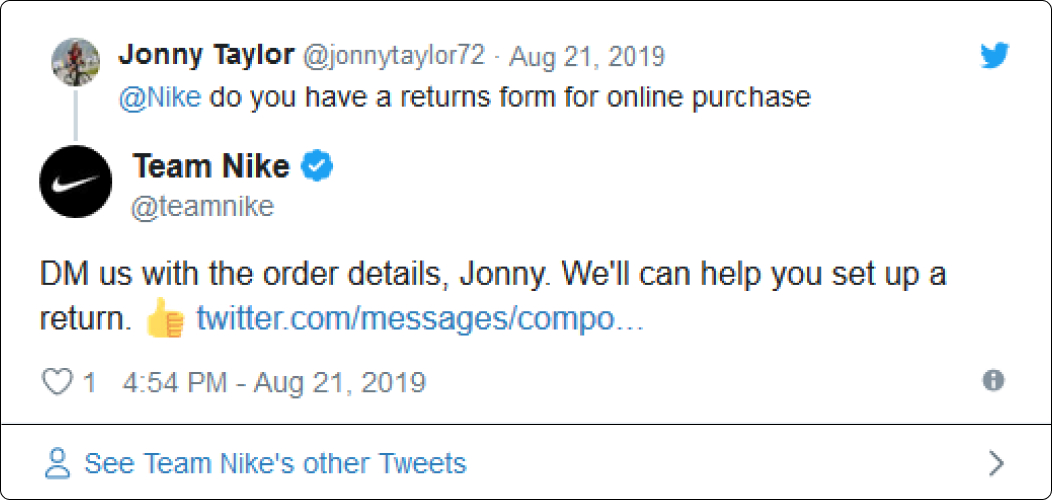Viewport: 1052px width, 500px height.
Task: Like the tweet with the heart icon
Action: [x=57, y=382]
